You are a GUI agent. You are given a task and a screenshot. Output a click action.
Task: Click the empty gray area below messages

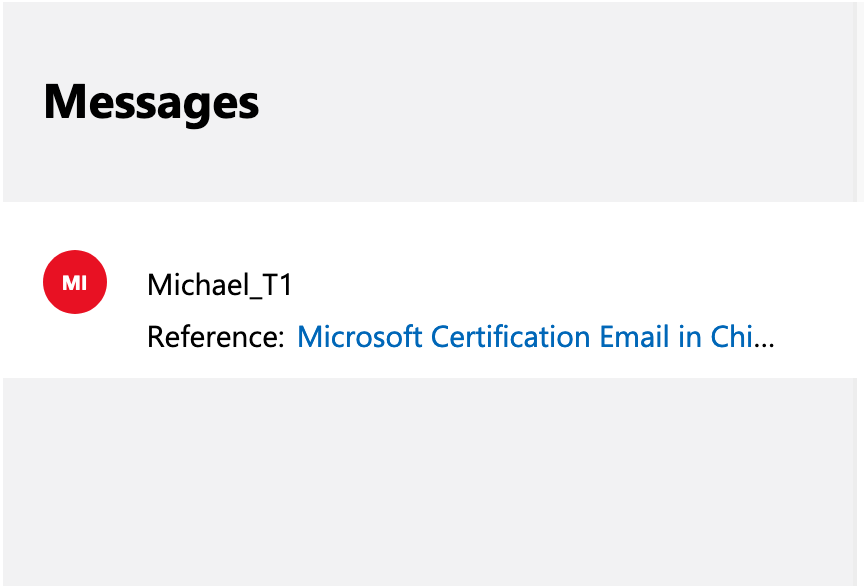430,482
